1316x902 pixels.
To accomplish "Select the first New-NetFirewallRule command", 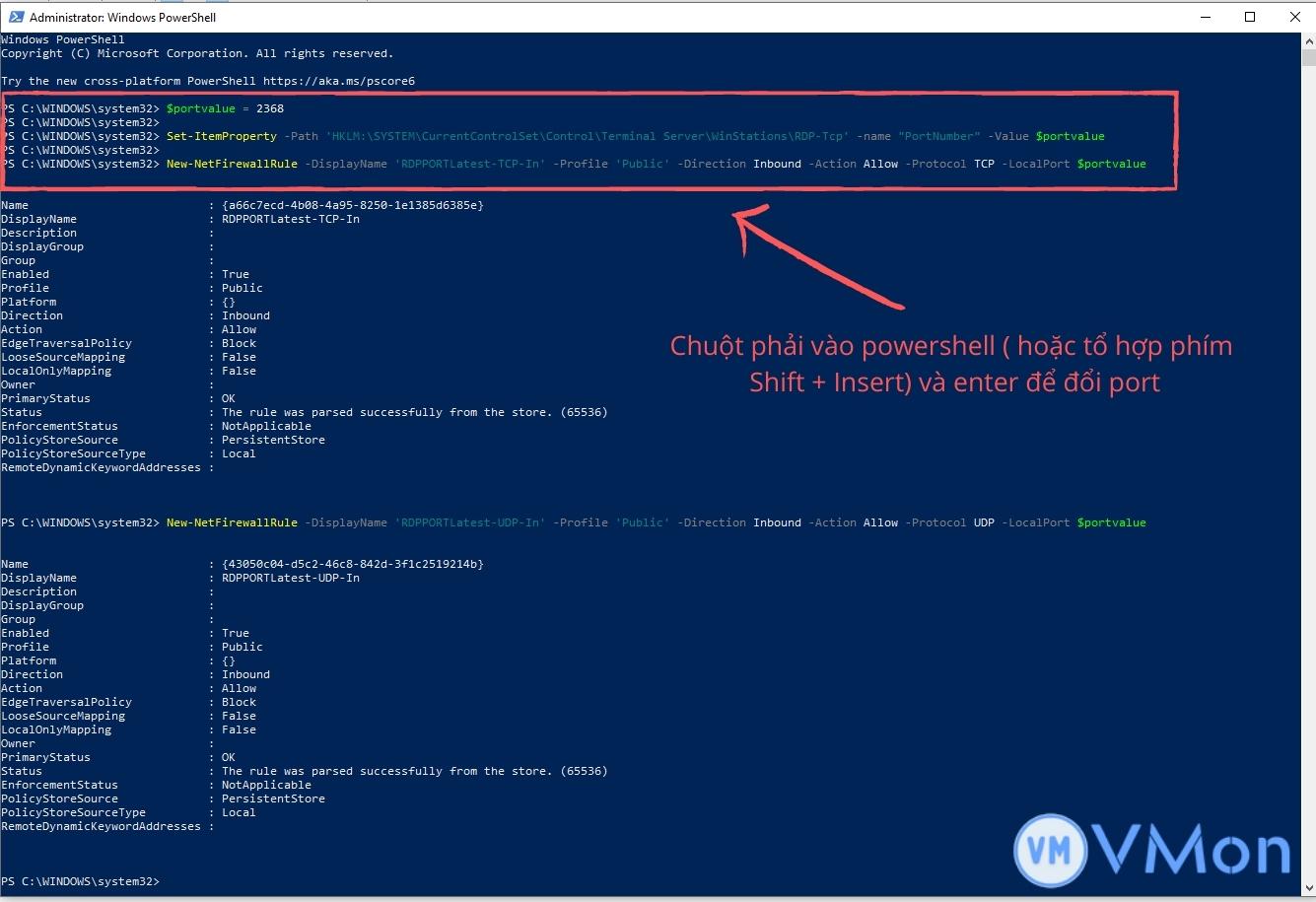I will (232, 164).
